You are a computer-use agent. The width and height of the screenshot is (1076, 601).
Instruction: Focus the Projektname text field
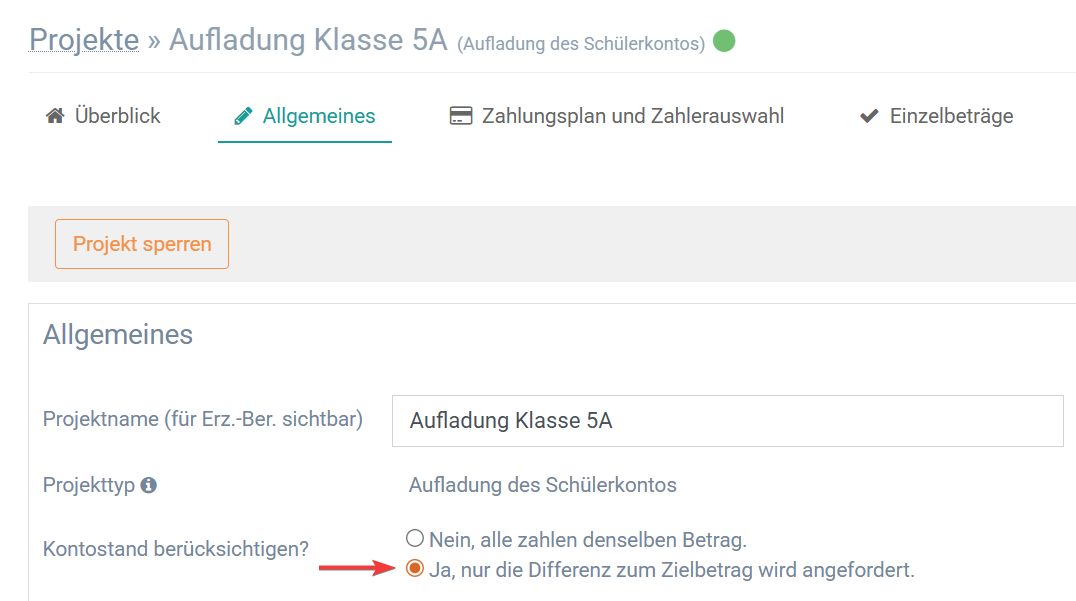pos(727,421)
